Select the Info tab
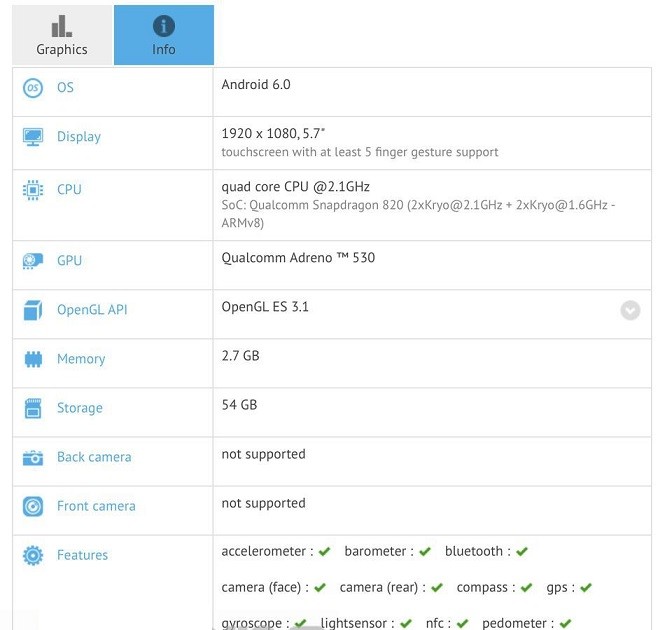The height and width of the screenshot is (630, 661). (x=163, y=35)
